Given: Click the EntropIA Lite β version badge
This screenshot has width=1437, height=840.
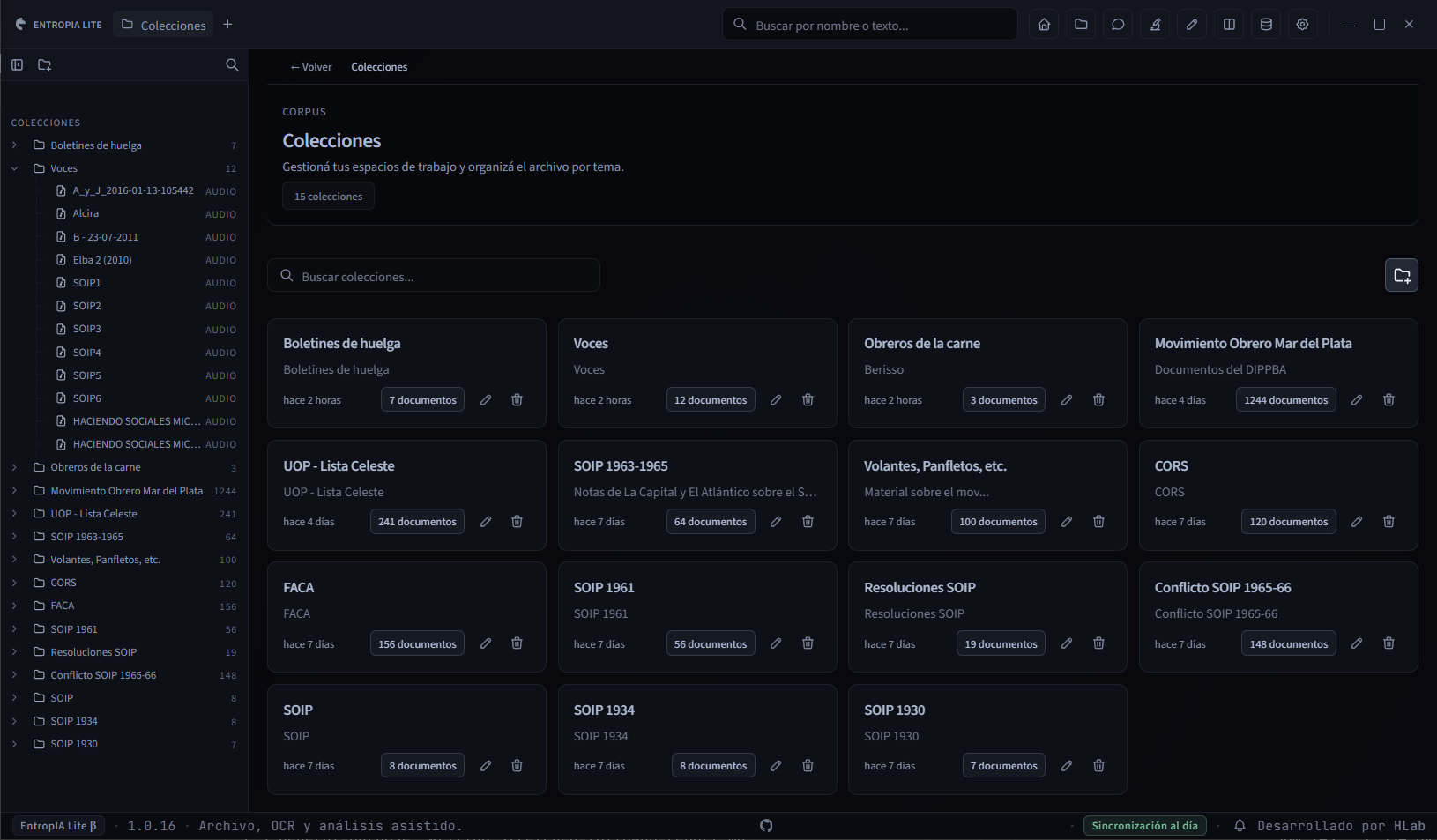Looking at the screenshot, I should coord(58,826).
